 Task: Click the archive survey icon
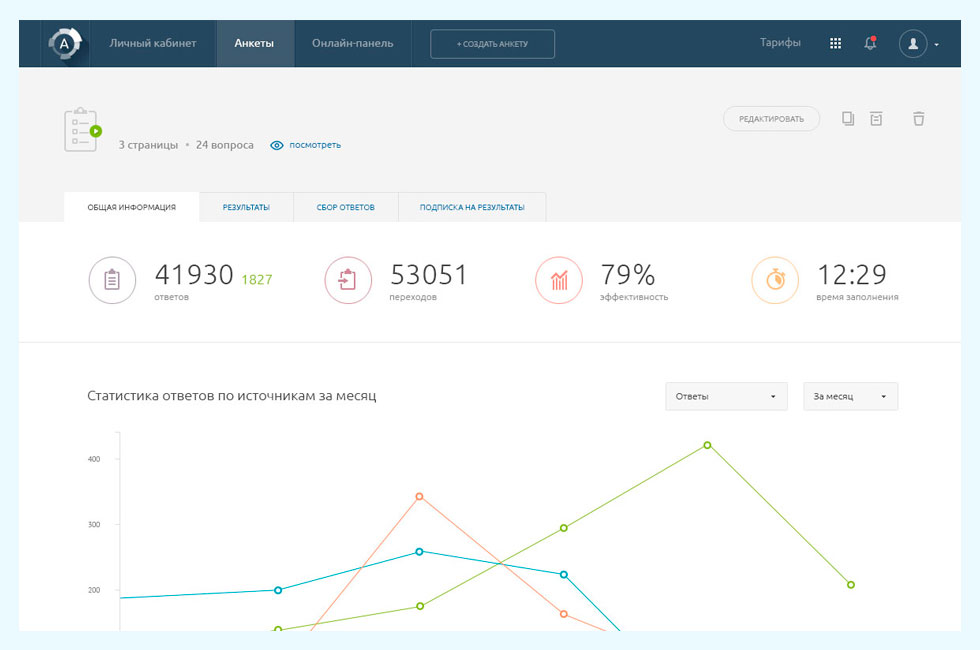coord(876,119)
